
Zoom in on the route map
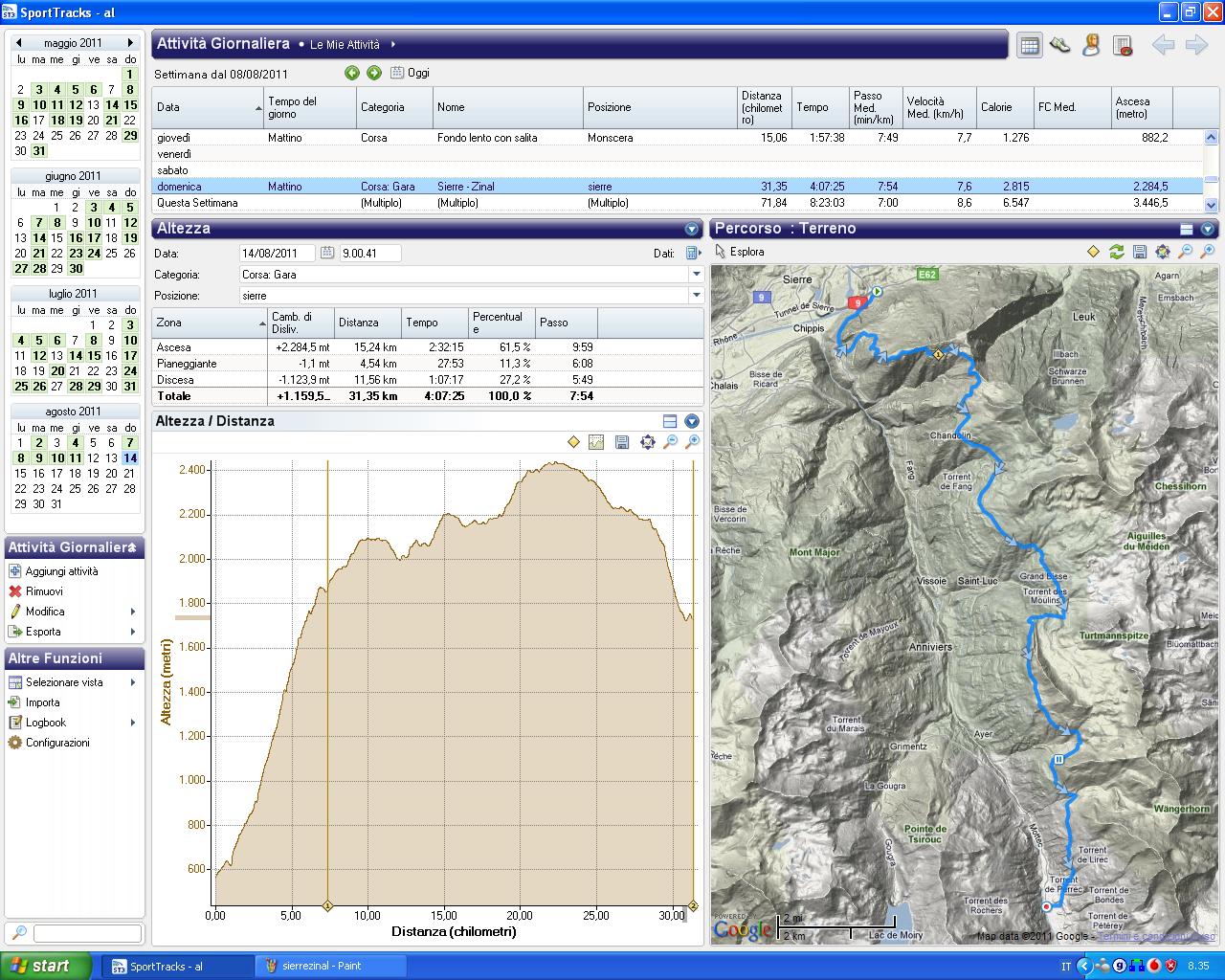point(1208,252)
